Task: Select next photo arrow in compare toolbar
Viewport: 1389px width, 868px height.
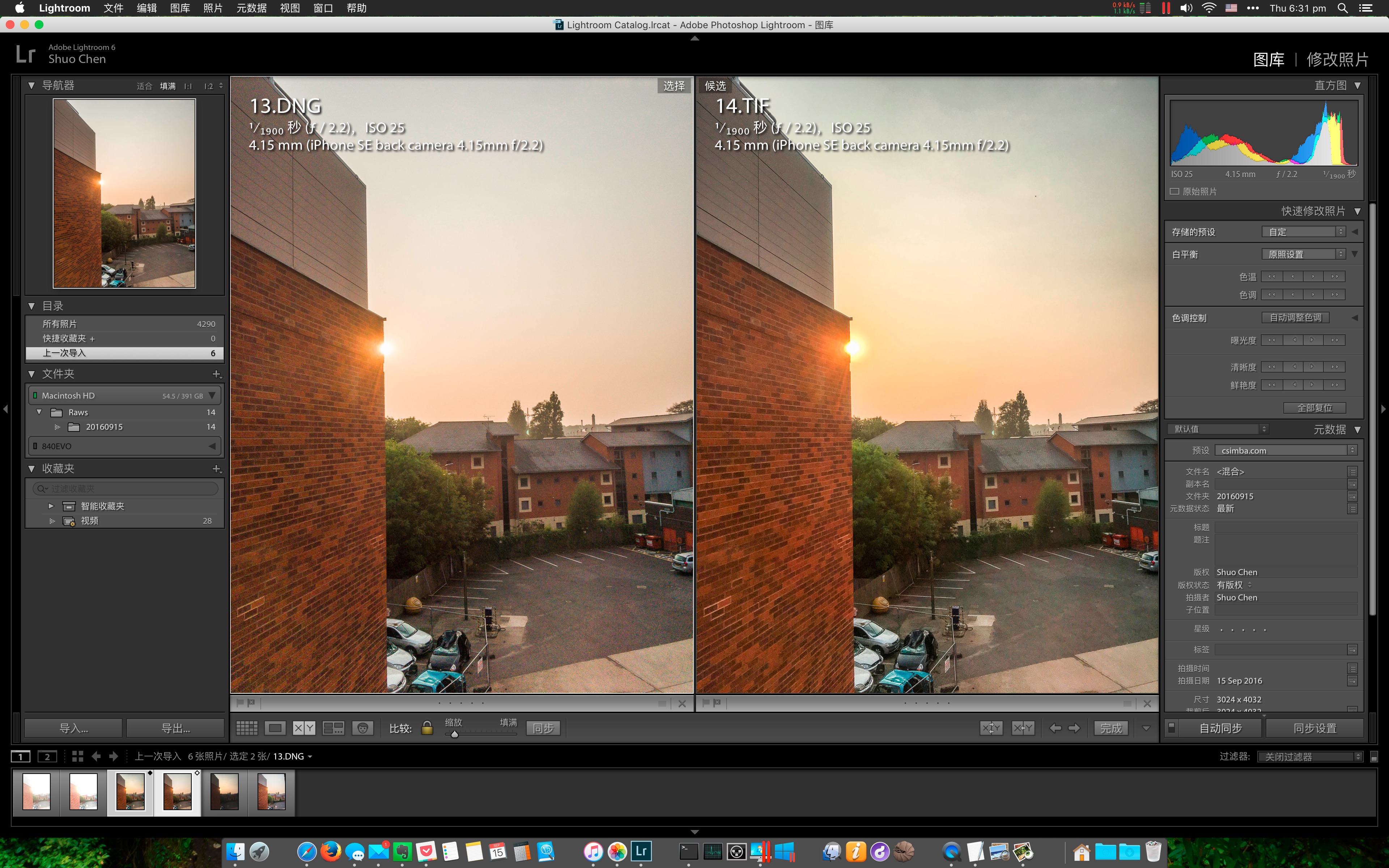Action: click(1074, 728)
